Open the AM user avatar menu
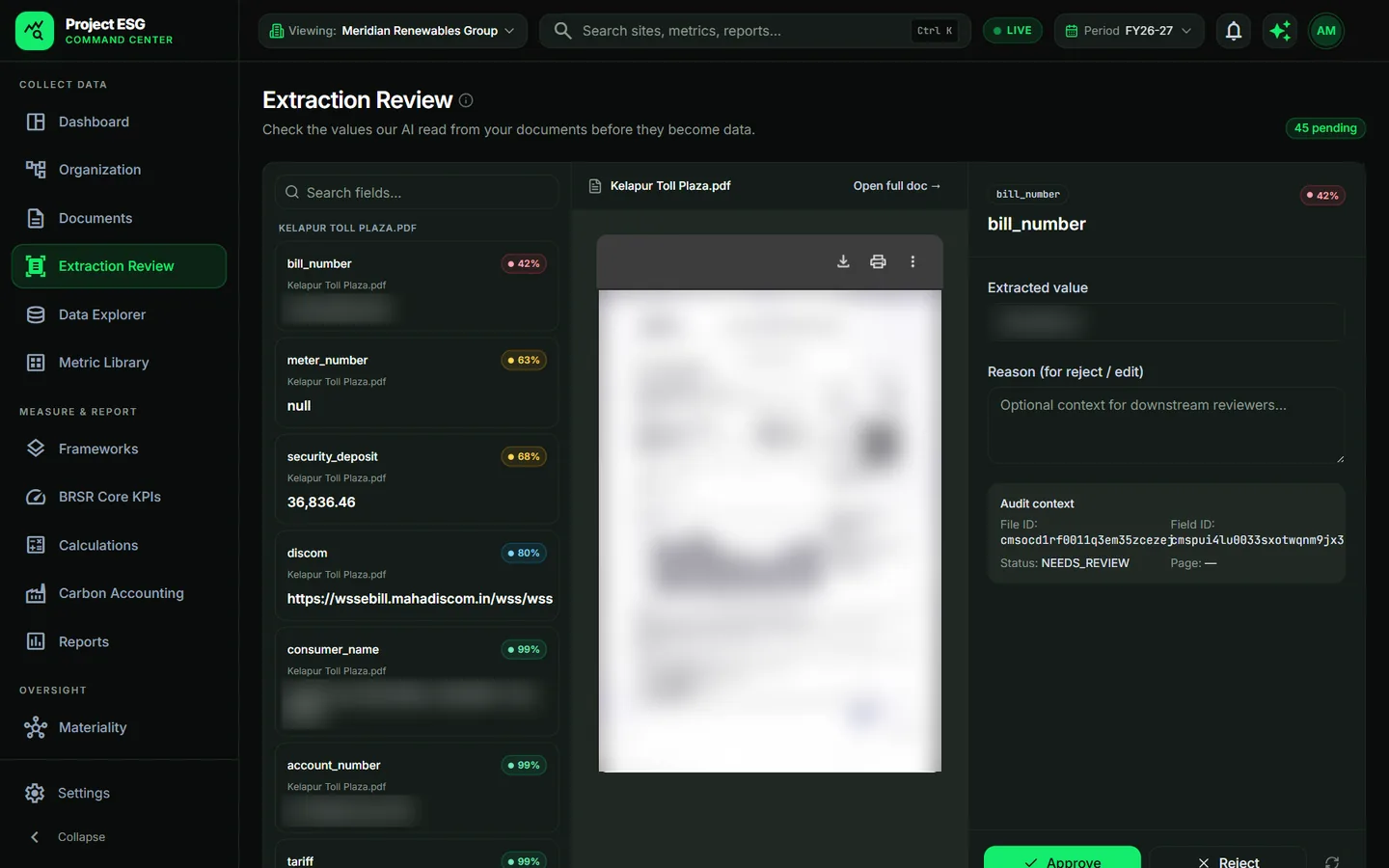Screen dimensions: 1389x868 pos(1326,31)
